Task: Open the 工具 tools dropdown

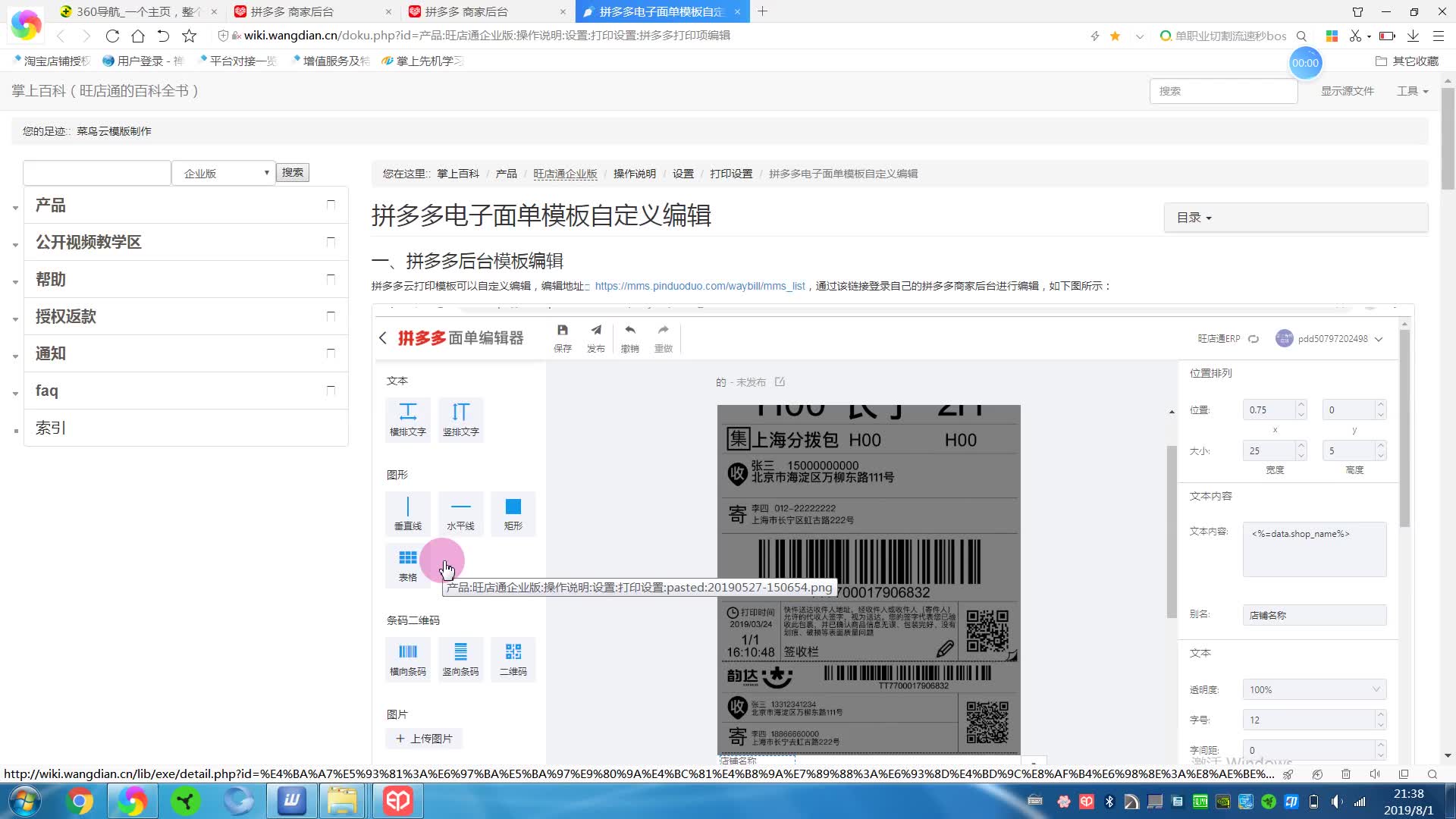Action: [x=1412, y=91]
